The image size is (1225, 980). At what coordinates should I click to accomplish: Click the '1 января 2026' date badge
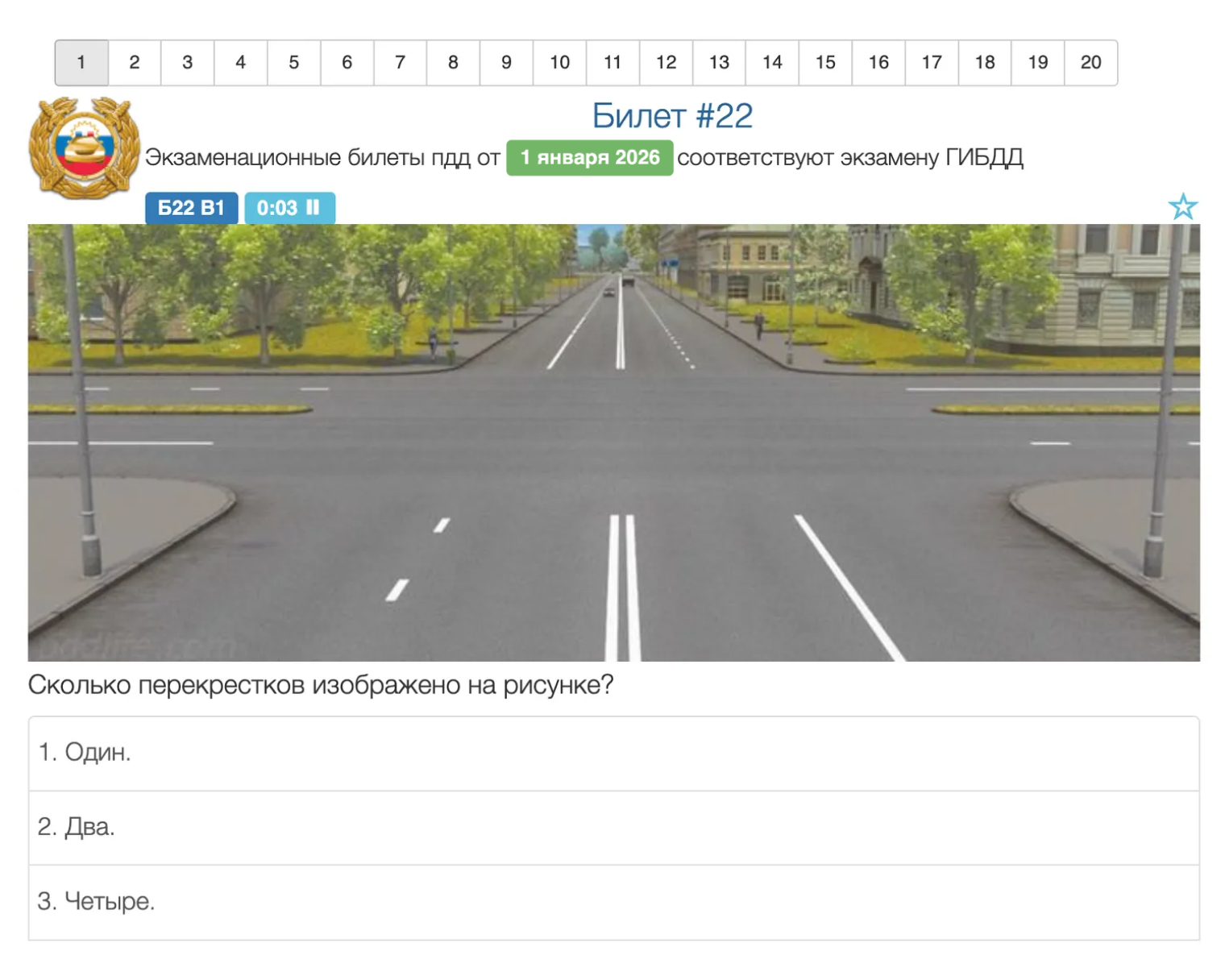coord(589,157)
